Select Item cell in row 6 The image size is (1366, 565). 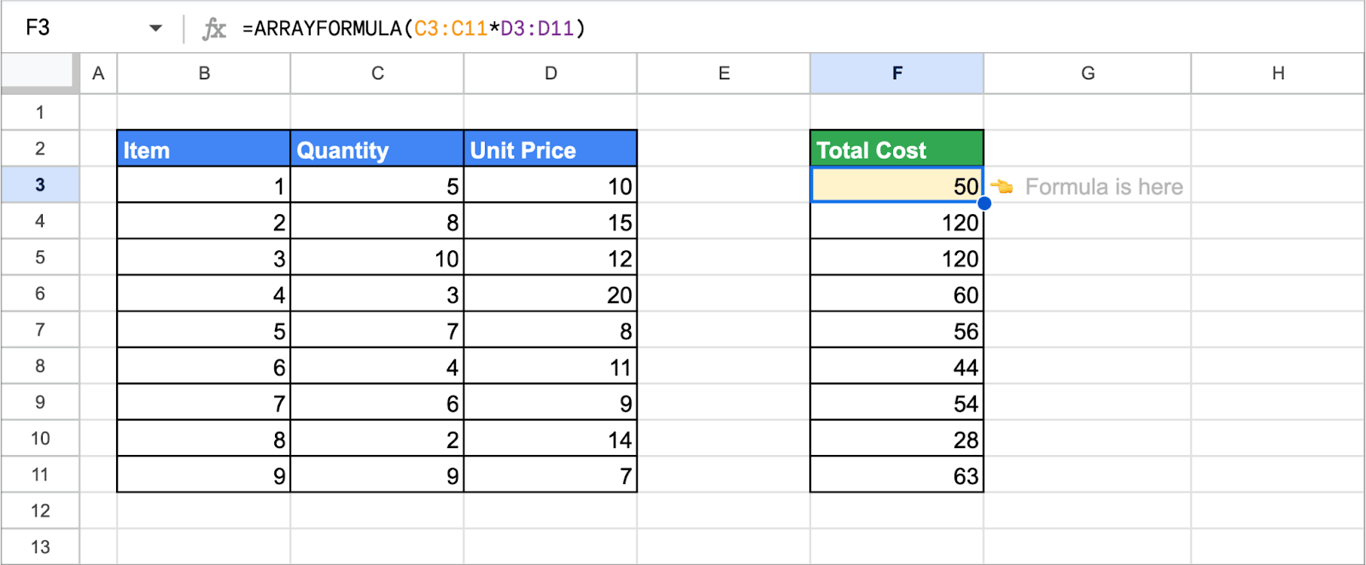pos(204,294)
